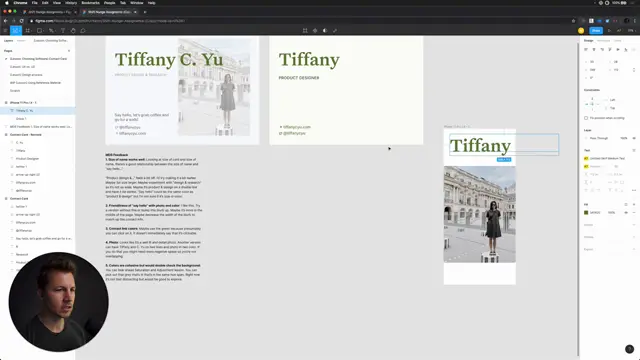The image size is (640, 360).
Task: Click align horizontal centers icon
Action: pos(594,49)
